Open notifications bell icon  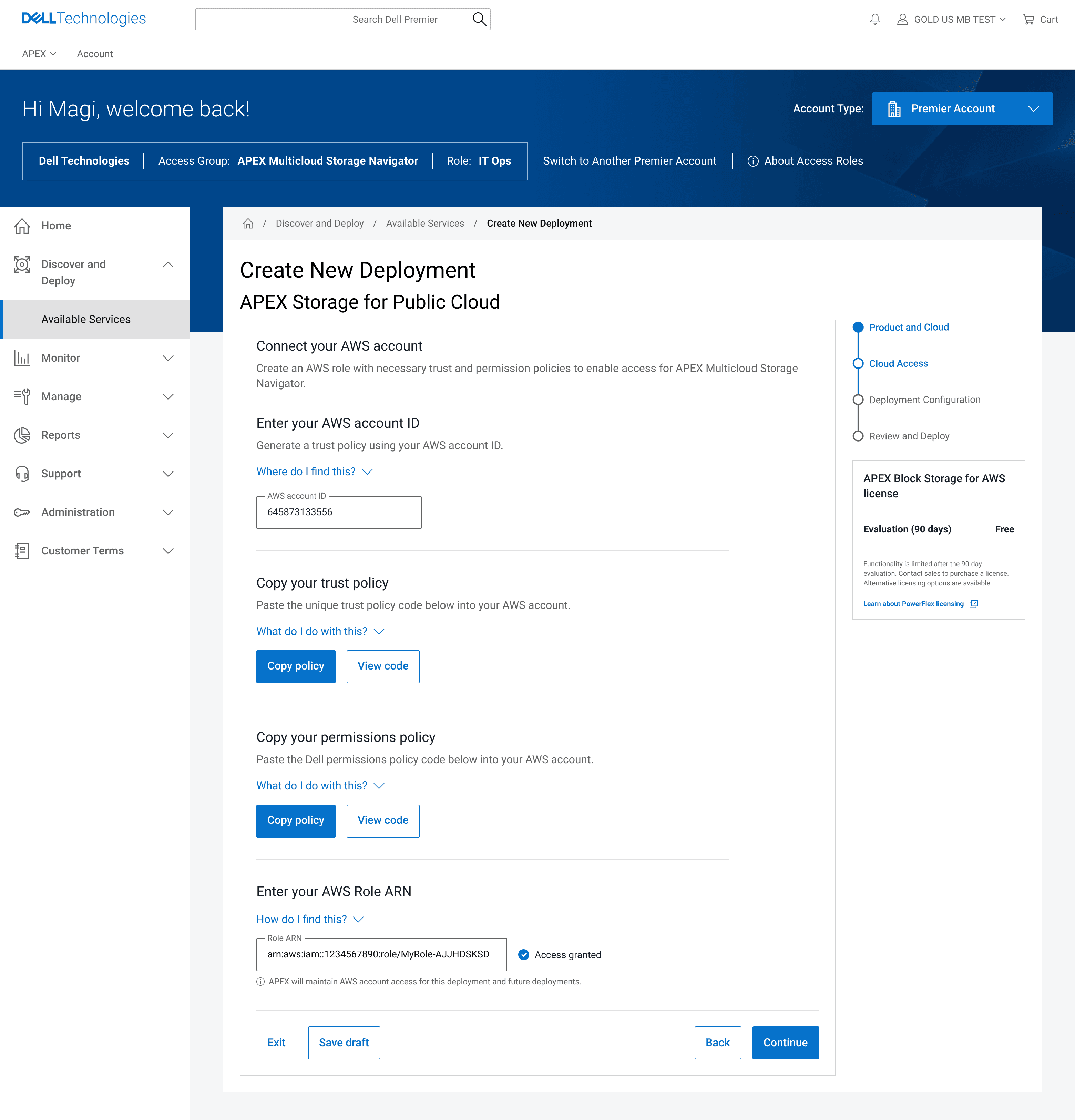(x=875, y=19)
